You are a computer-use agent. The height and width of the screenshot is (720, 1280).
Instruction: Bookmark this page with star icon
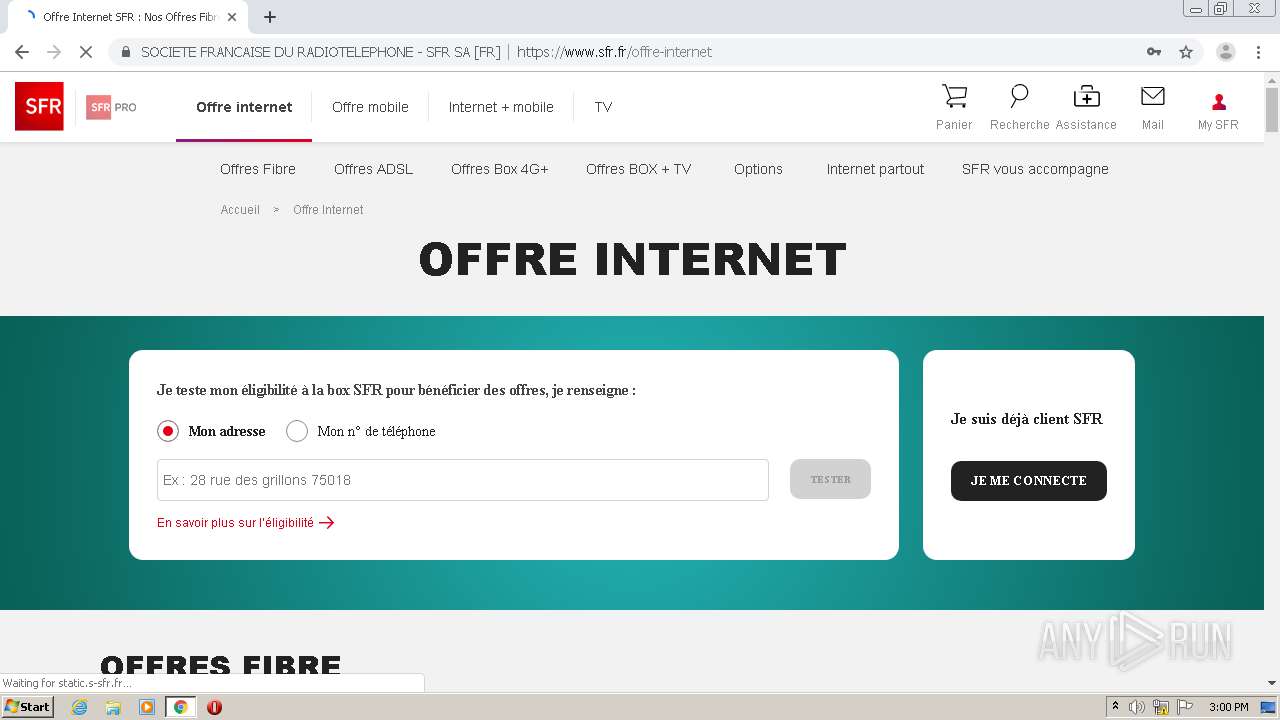(x=1186, y=52)
